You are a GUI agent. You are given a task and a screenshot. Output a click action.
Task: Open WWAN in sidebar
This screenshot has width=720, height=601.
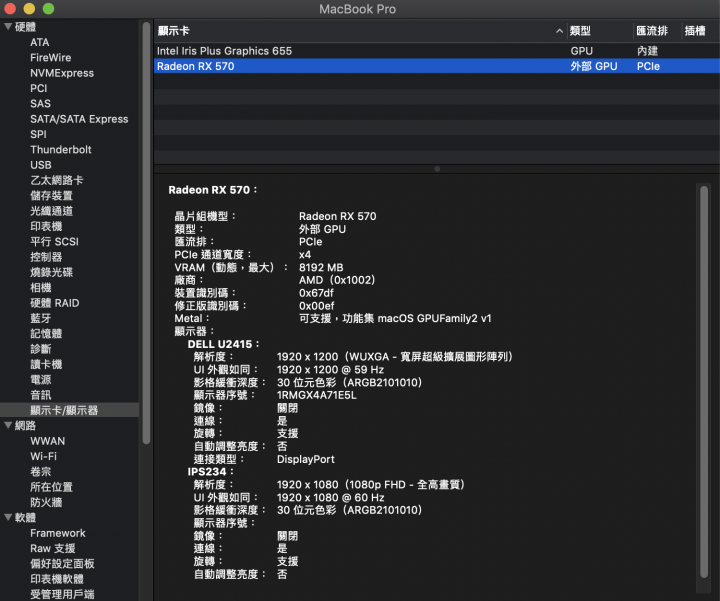[48, 441]
